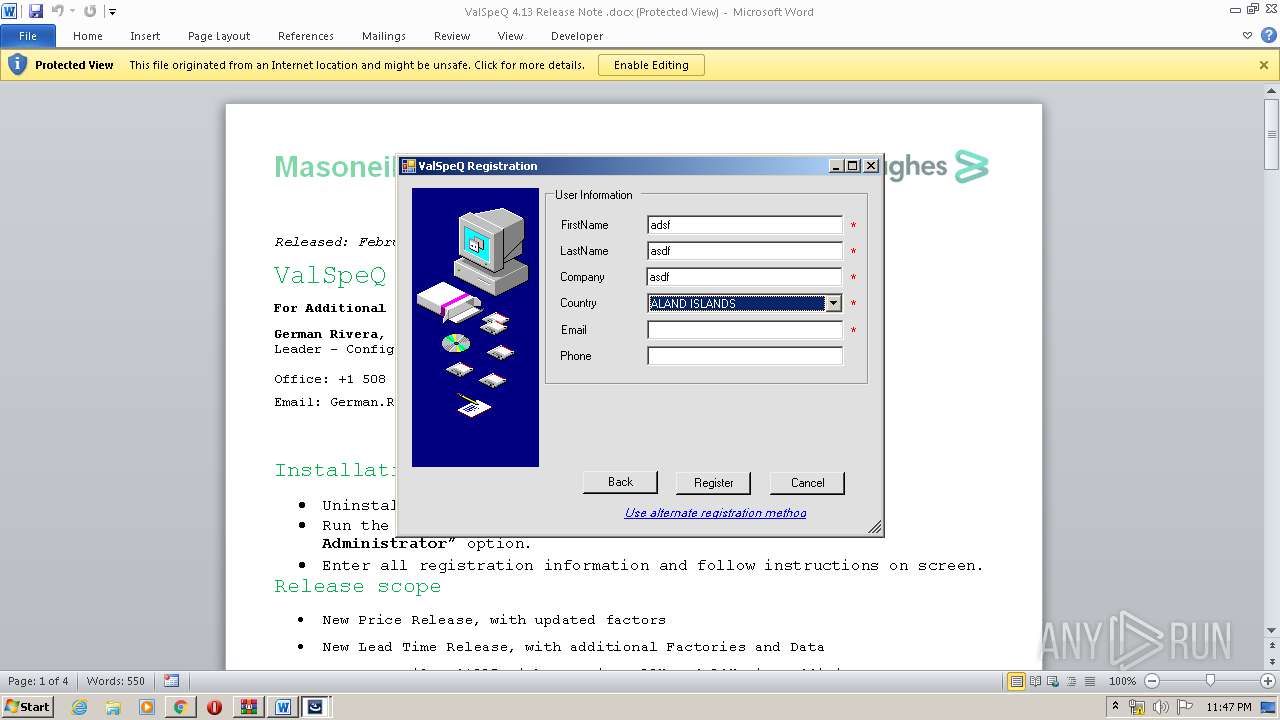Switch to the Home ribbon tab
The image size is (1280, 720).
tap(88, 36)
